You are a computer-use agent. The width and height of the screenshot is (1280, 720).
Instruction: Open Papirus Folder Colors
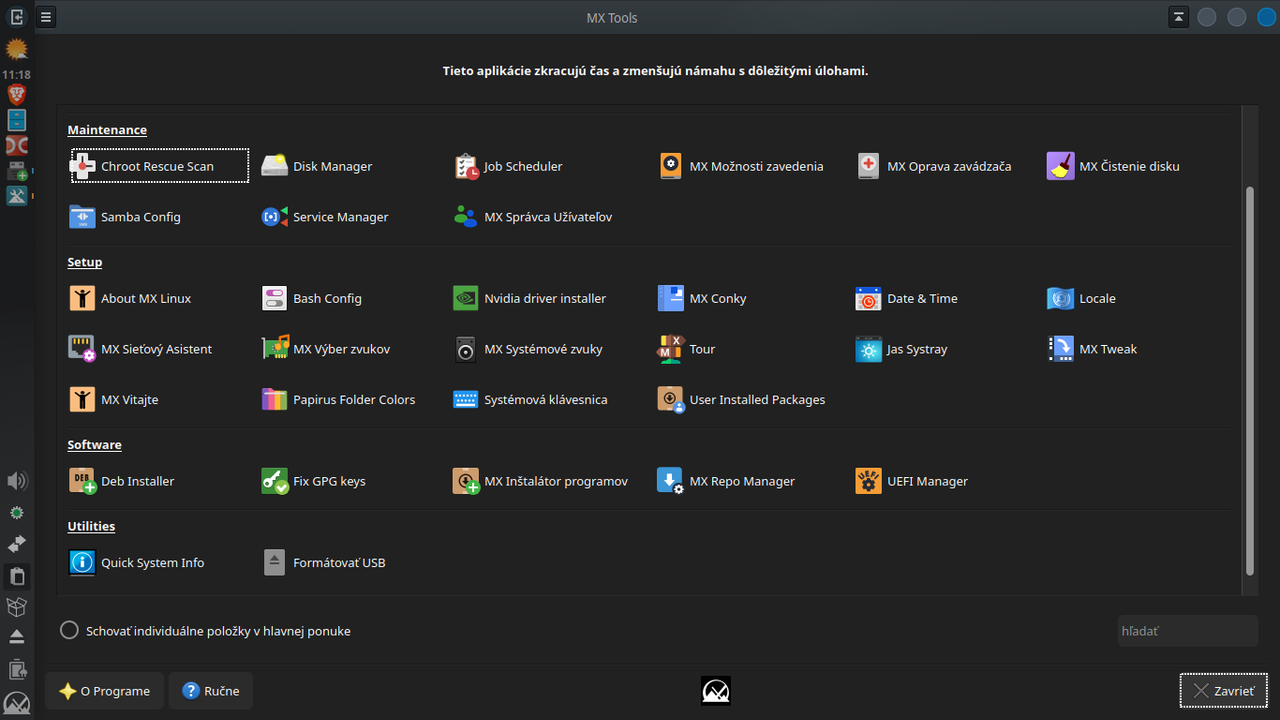pyautogui.click(x=338, y=399)
